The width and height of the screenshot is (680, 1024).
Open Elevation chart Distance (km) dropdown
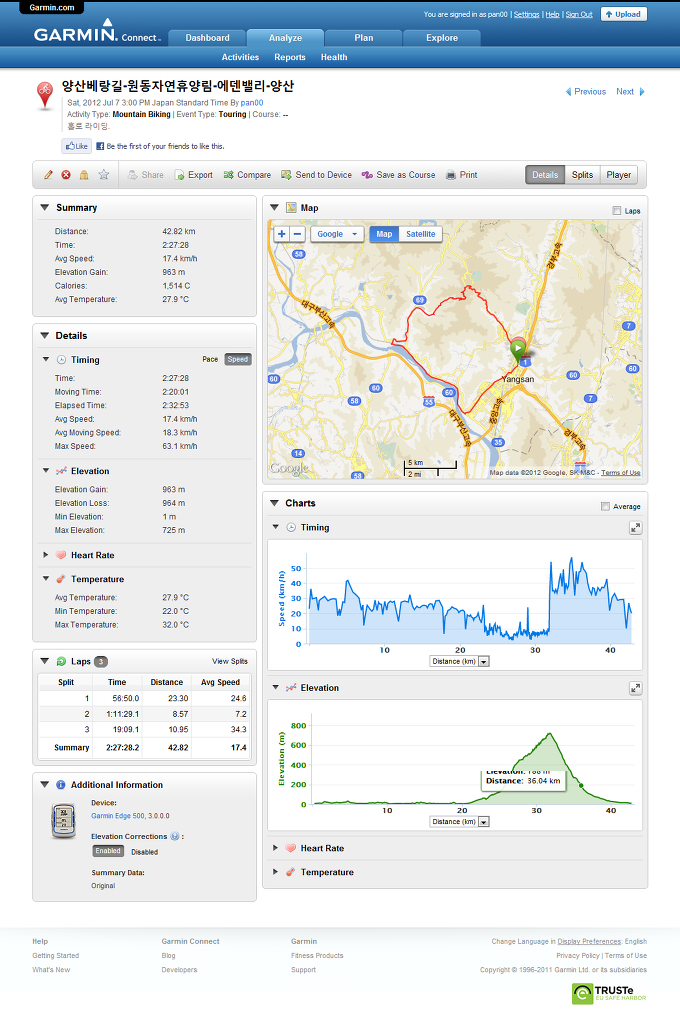pyautogui.click(x=459, y=822)
